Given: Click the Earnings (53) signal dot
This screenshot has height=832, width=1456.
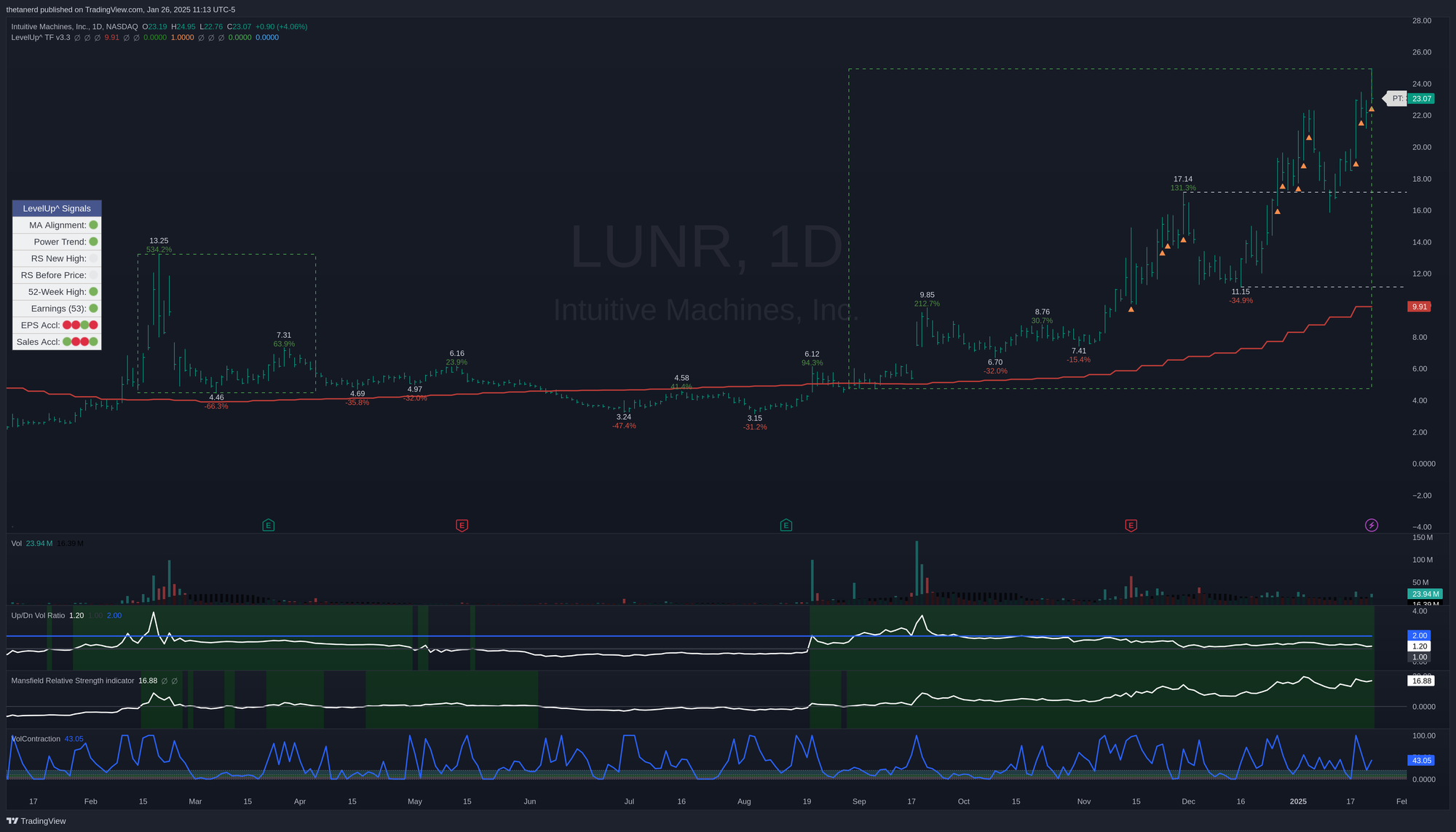Looking at the screenshot, I should 93,309.
